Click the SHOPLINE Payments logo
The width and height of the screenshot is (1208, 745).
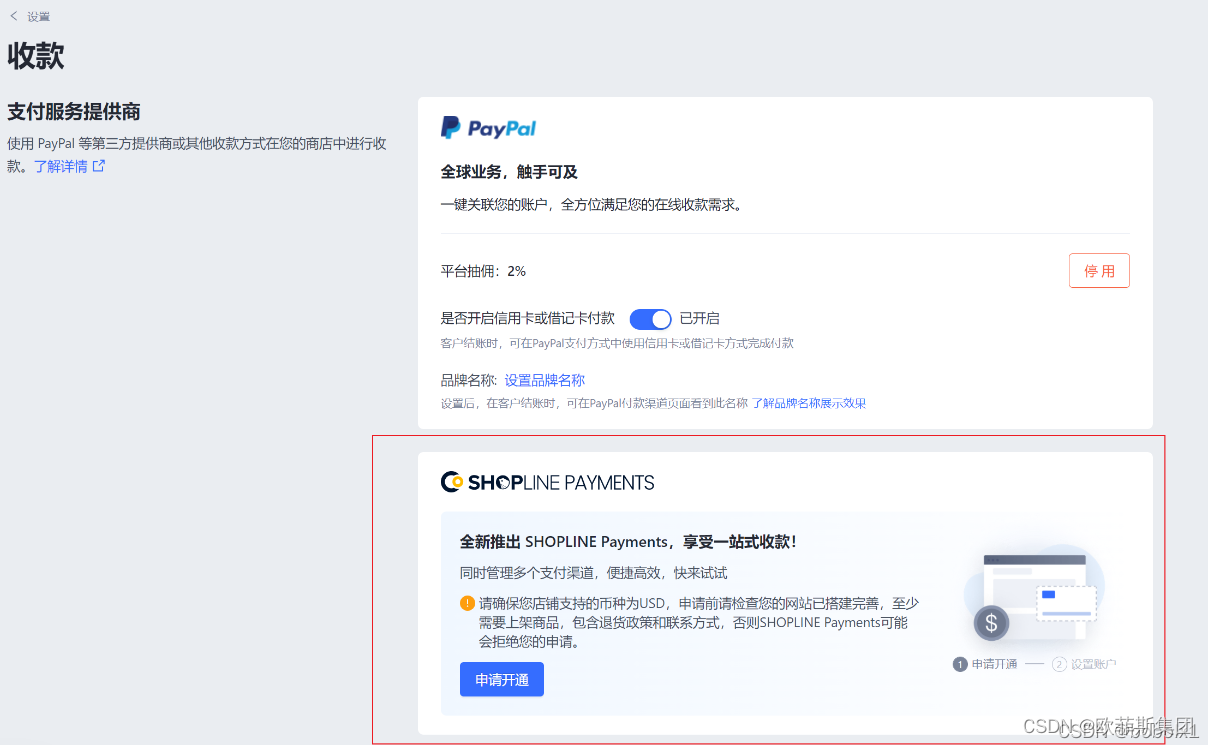tap(548, 482)
